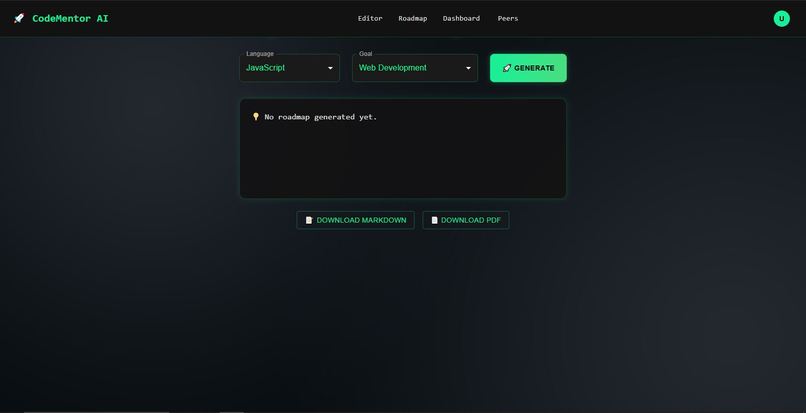This screenshot has width=806, height=413.
Task: Click the CodeMentor AI brand title
Action: 70,19
